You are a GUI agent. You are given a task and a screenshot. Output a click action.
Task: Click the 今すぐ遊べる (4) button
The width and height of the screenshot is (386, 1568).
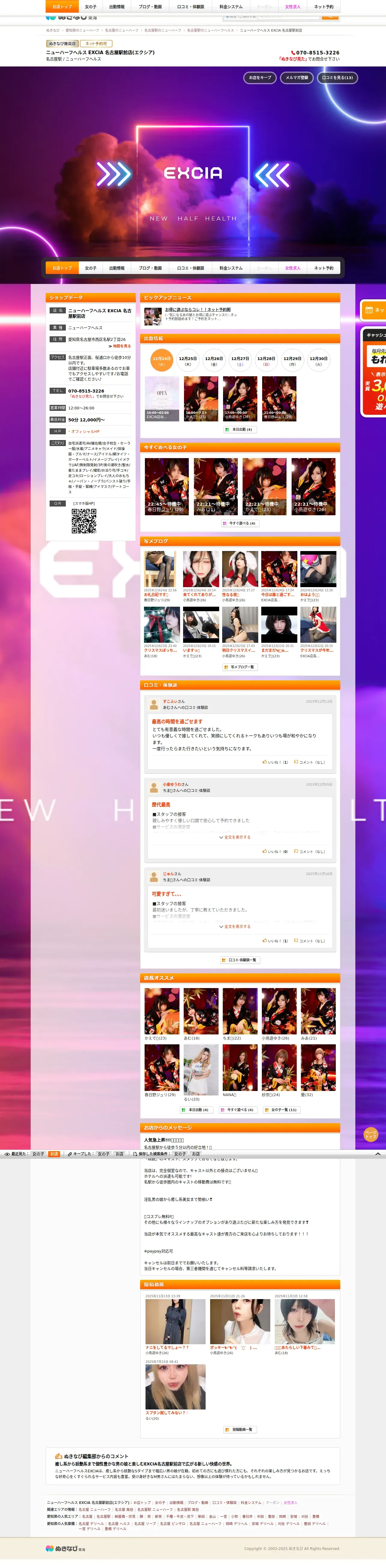pyautogui.click(x=240, y=523)
